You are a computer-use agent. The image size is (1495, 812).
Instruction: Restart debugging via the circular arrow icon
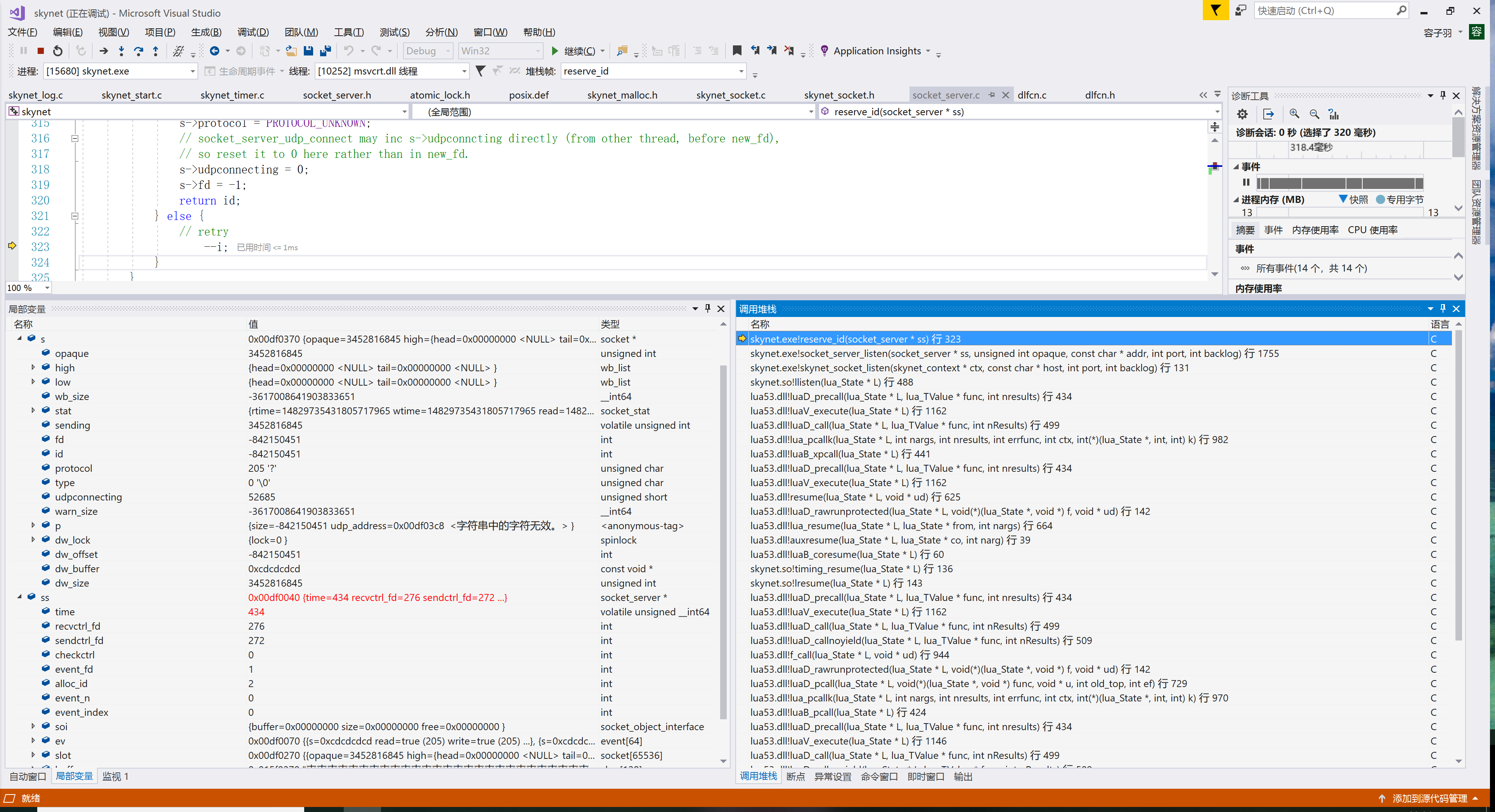point(57,50)
